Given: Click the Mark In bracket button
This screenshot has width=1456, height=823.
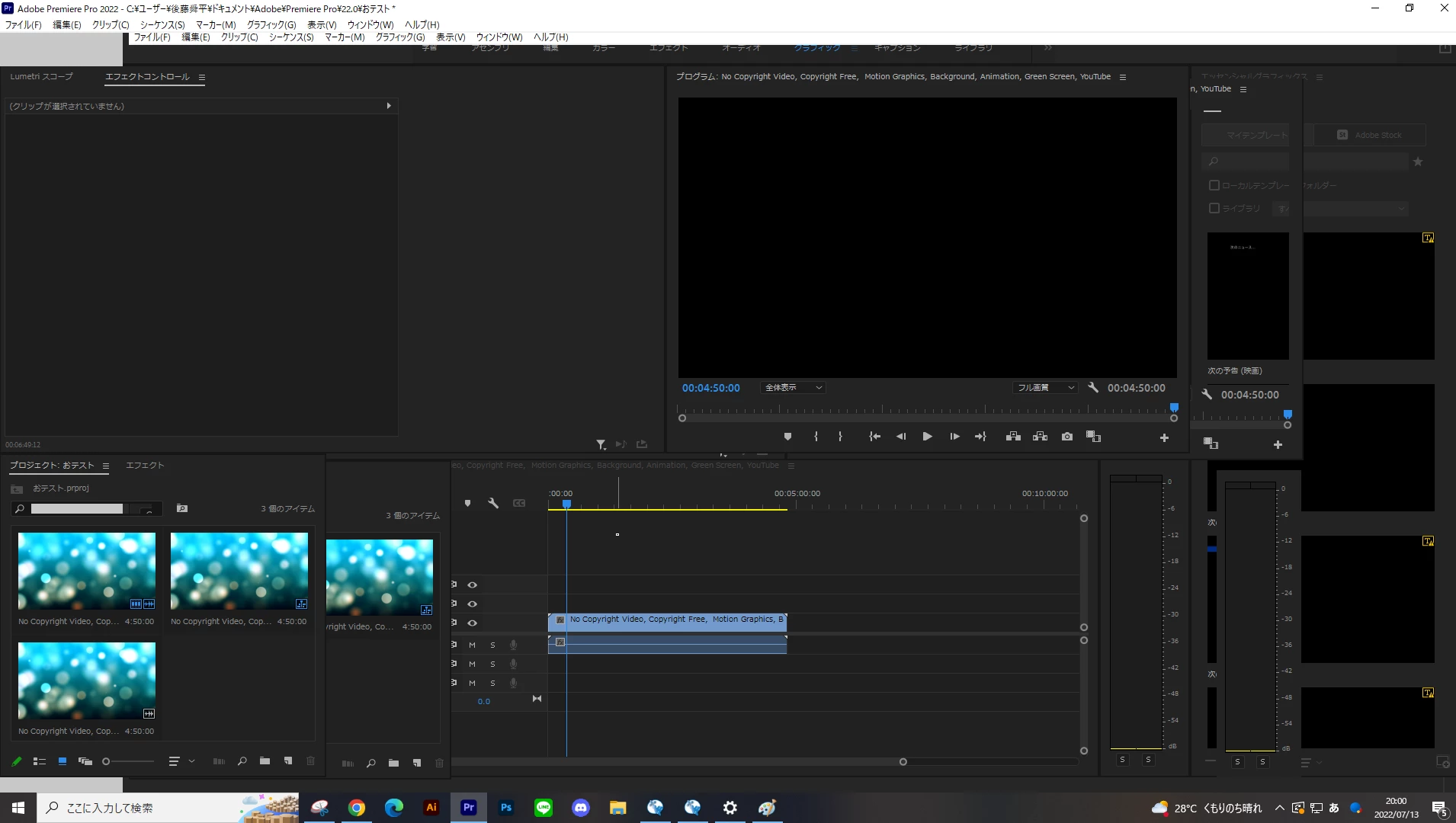Looking at the screenshot, I should pos(816,437).
